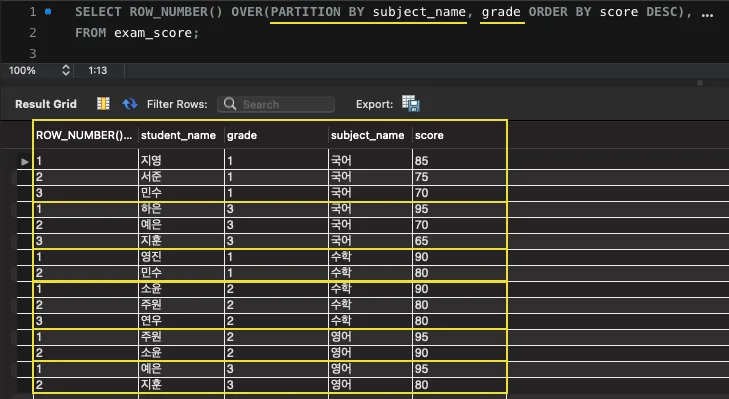Select score cell 85
This screenshot has height=399, width=729.
(459, 161)
